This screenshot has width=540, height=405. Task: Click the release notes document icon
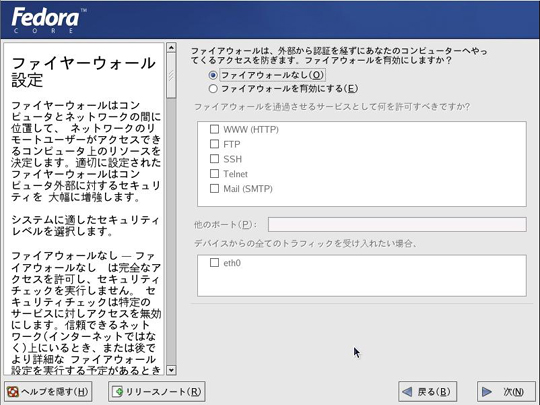click(117, 392)
